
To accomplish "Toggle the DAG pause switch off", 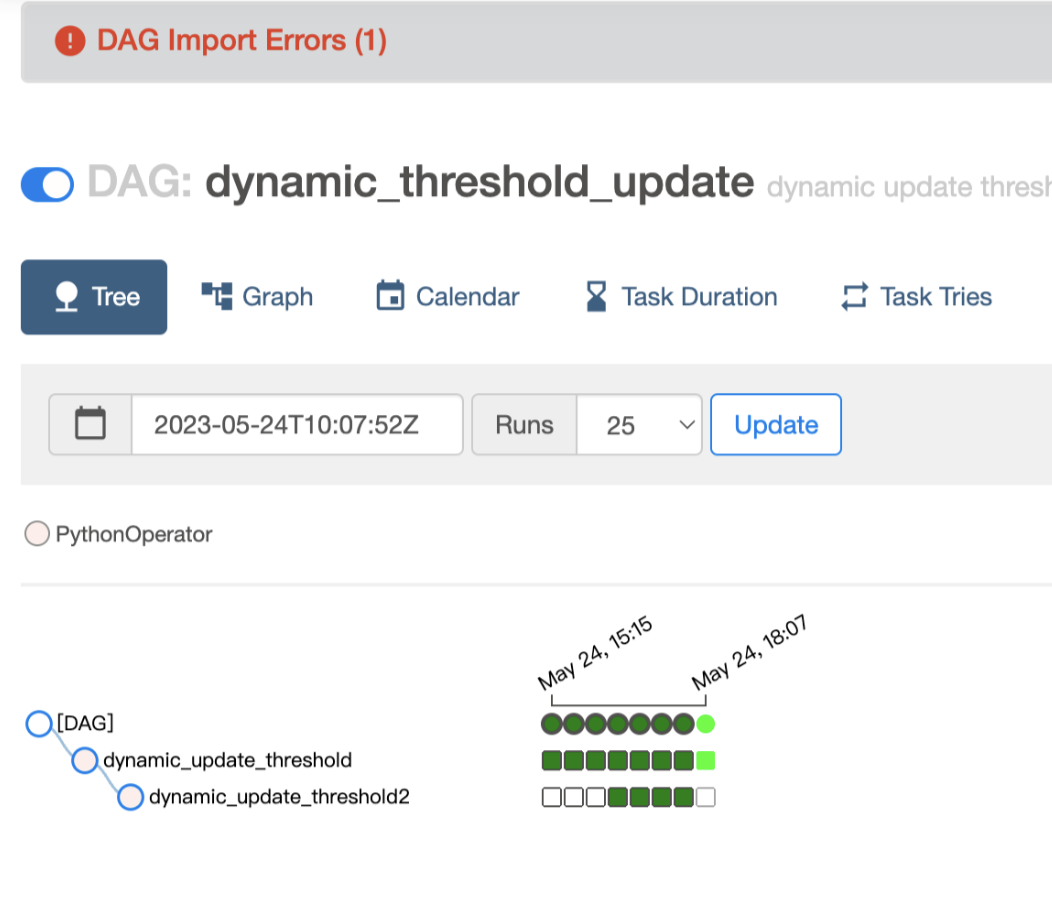I will 47,184.
